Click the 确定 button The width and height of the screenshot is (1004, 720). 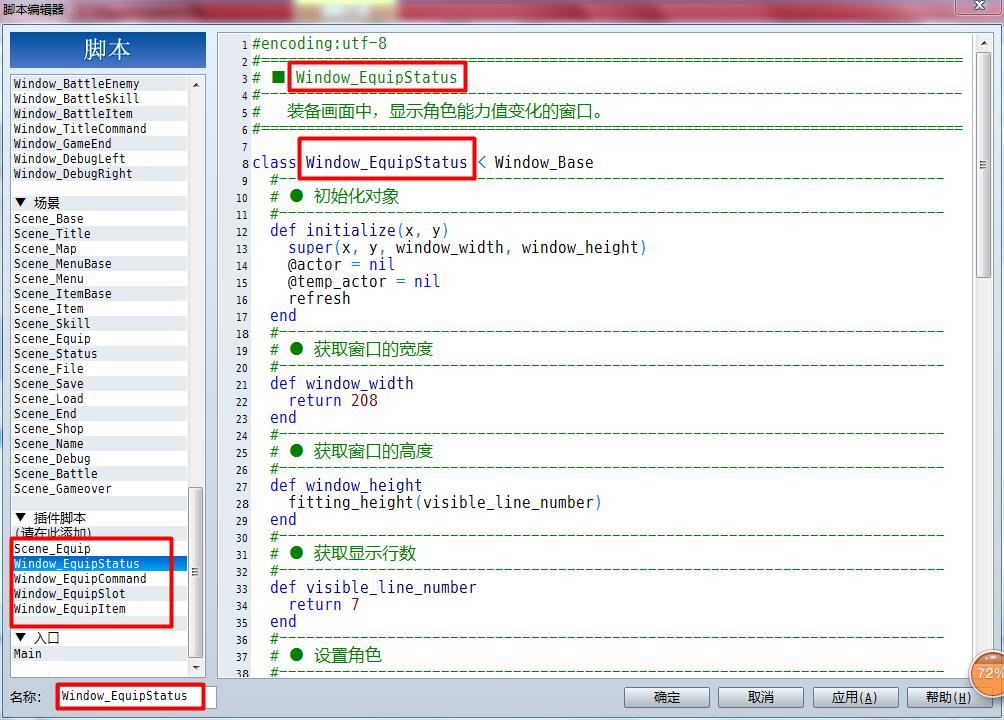tap(667, 697)
